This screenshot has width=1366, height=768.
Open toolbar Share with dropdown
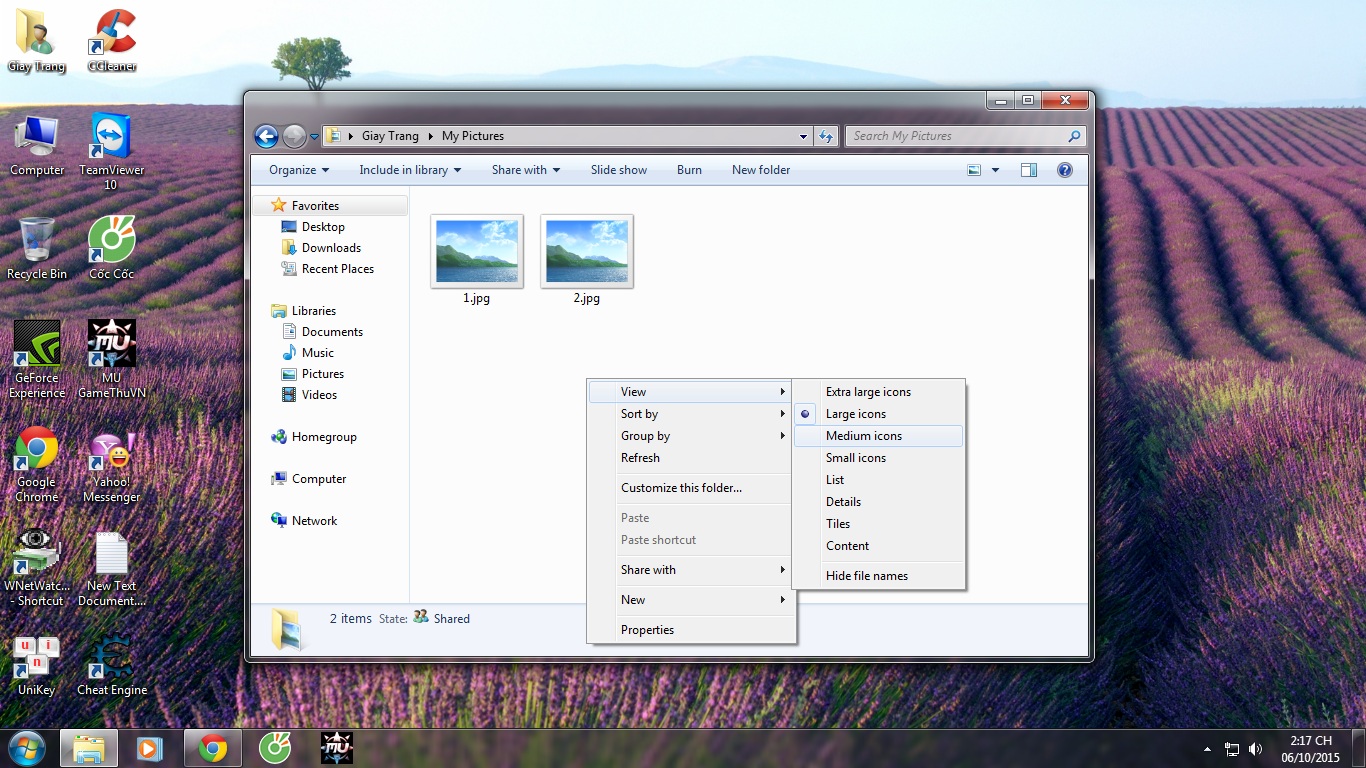pos(526,170)
